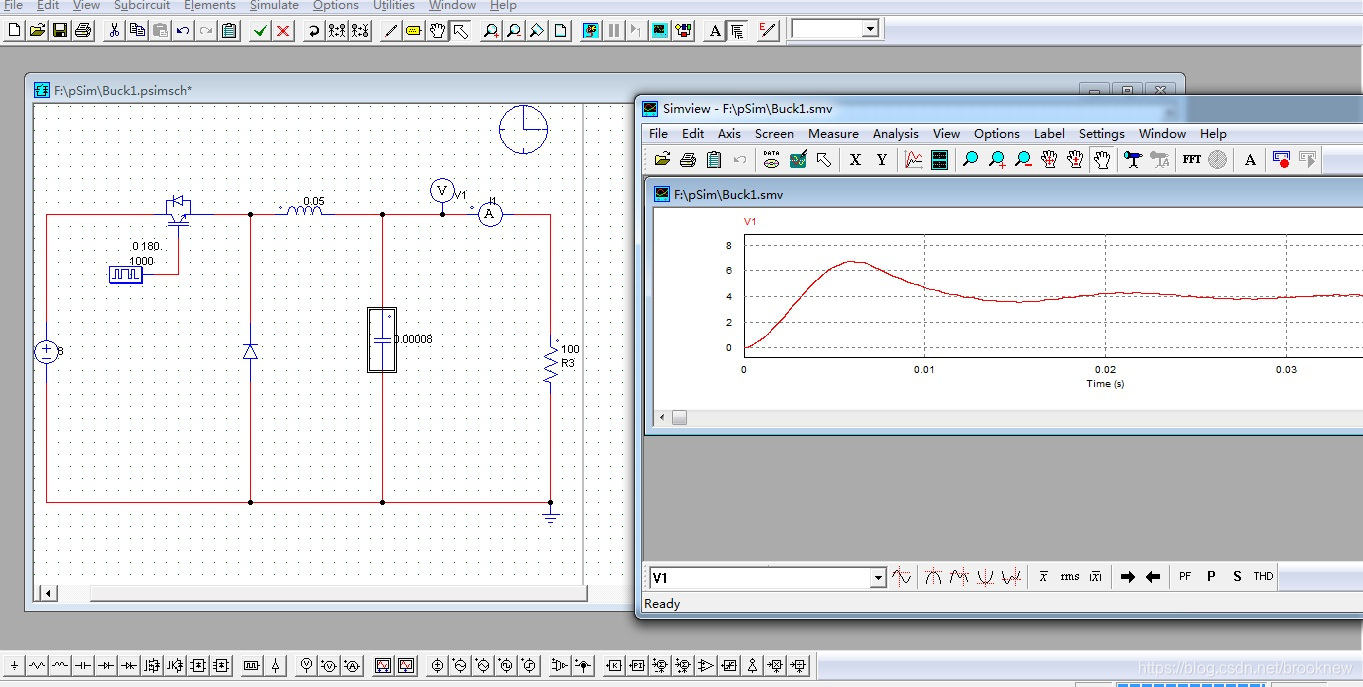1363x687 pixels.
Task: Click the text label A icon in Simview toolbar
Action: tap(1250, 159)
